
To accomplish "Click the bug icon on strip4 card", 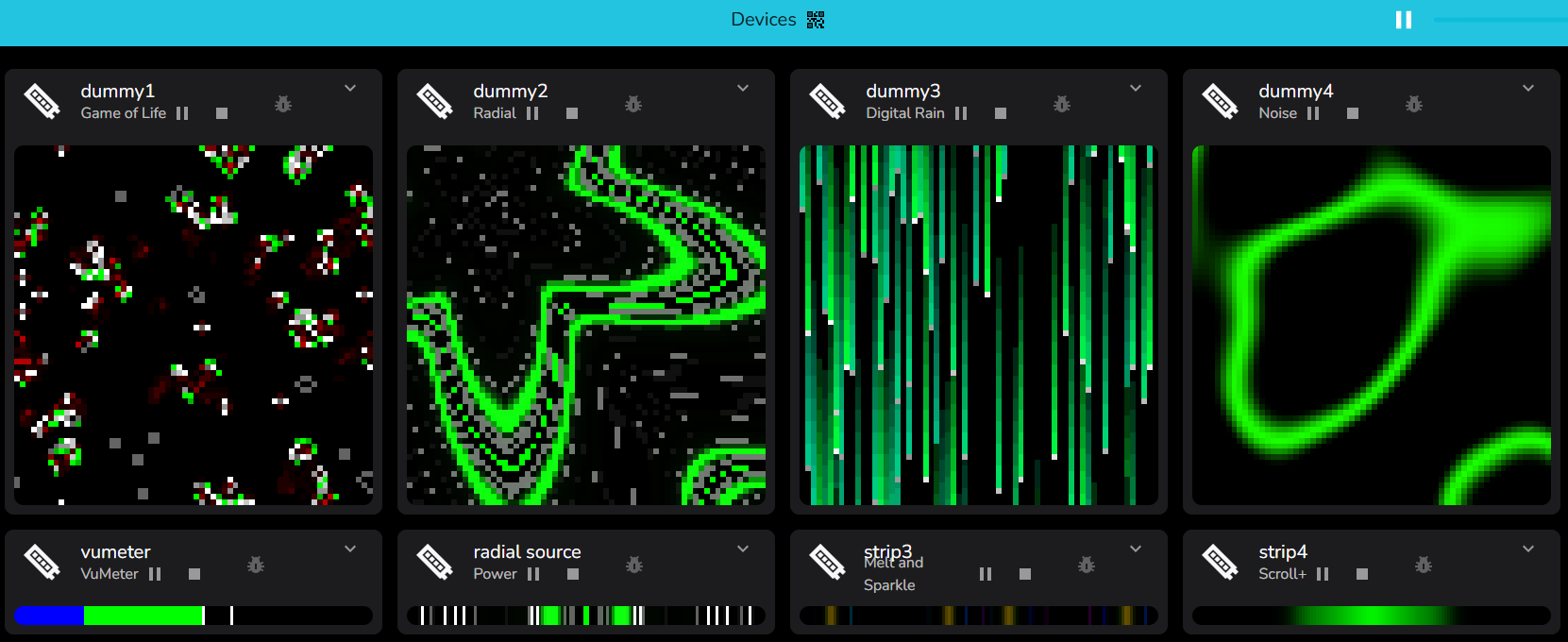I will [1424, 565].
